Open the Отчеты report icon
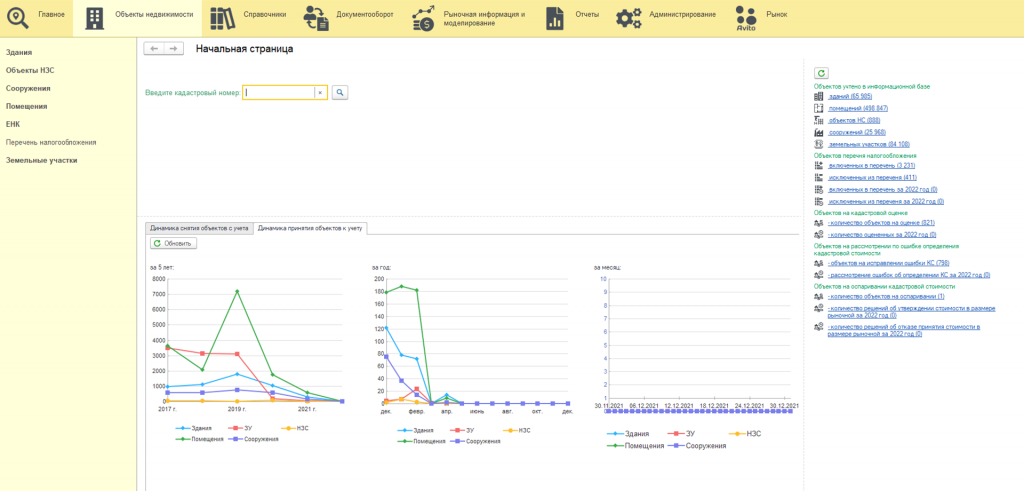1024x491 pixels. [x=554, y=18]
